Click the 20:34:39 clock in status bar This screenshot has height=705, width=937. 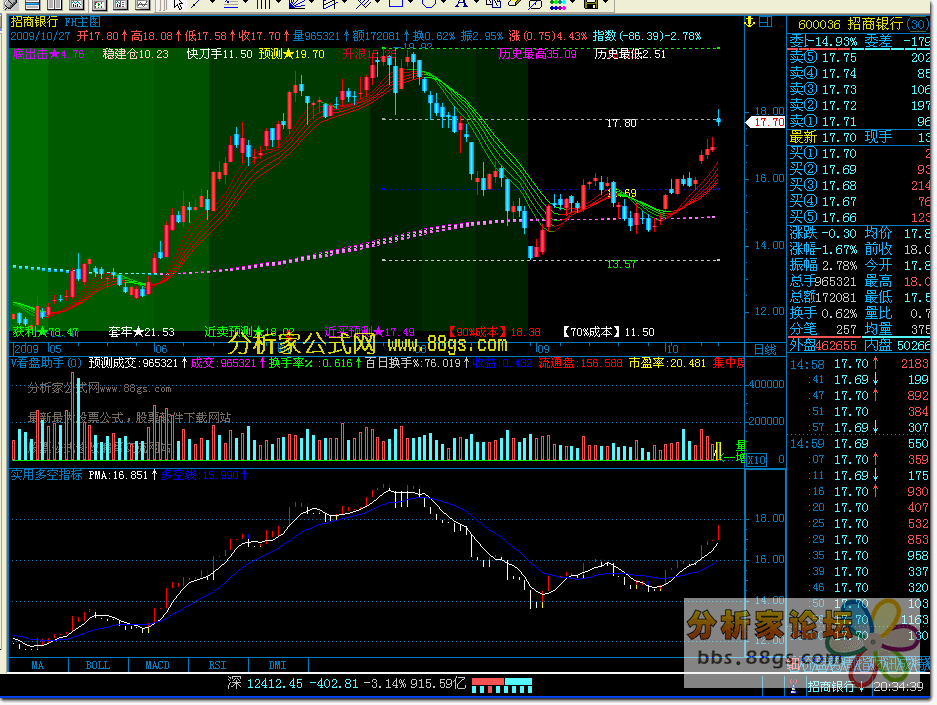pos(898,687)
